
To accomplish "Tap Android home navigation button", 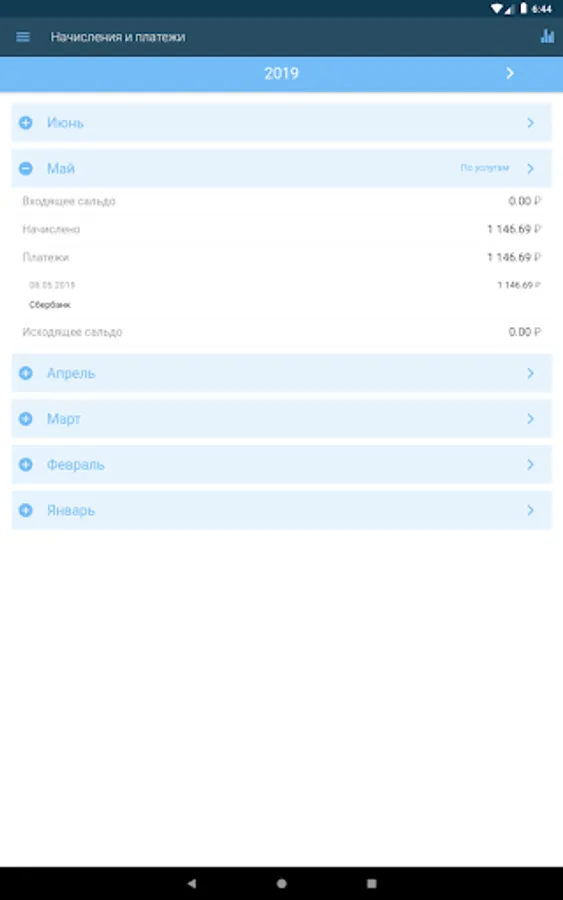I will 281,883.
